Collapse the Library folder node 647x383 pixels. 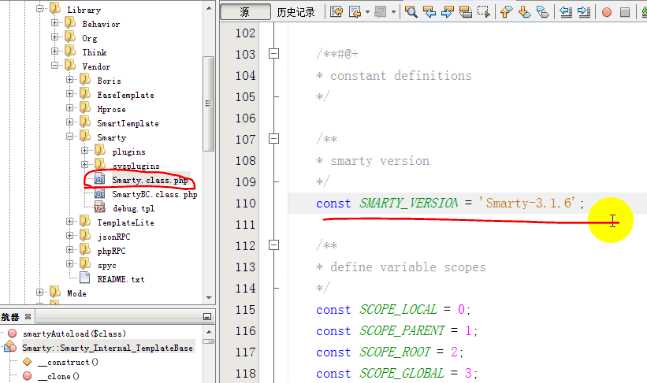(x=40, y=9)
